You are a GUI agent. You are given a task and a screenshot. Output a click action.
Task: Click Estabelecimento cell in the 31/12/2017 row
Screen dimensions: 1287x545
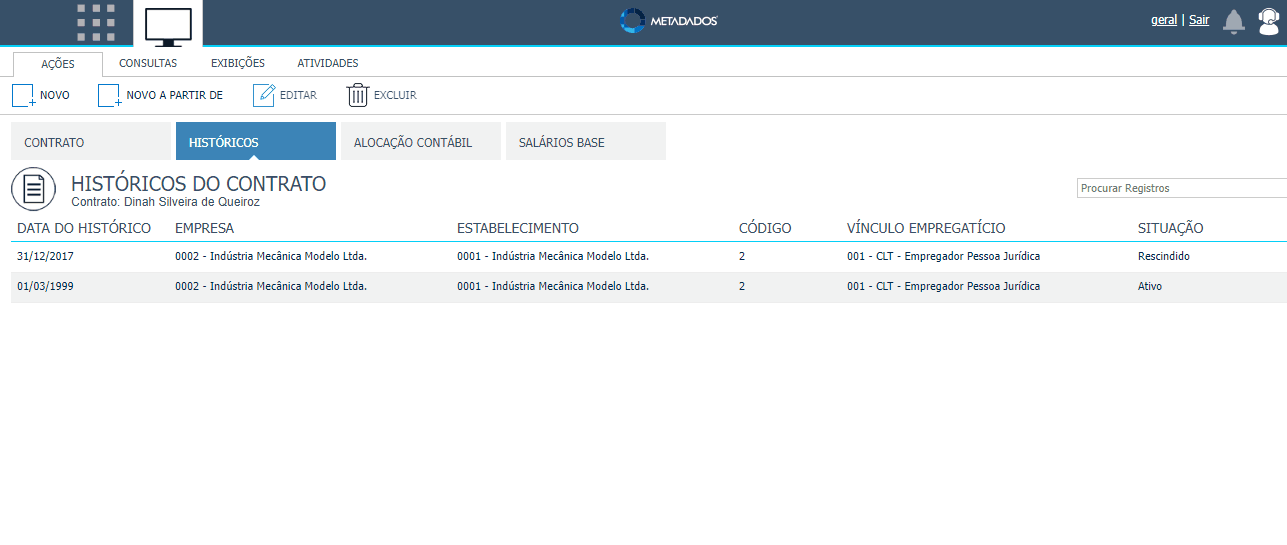[553, 257]
